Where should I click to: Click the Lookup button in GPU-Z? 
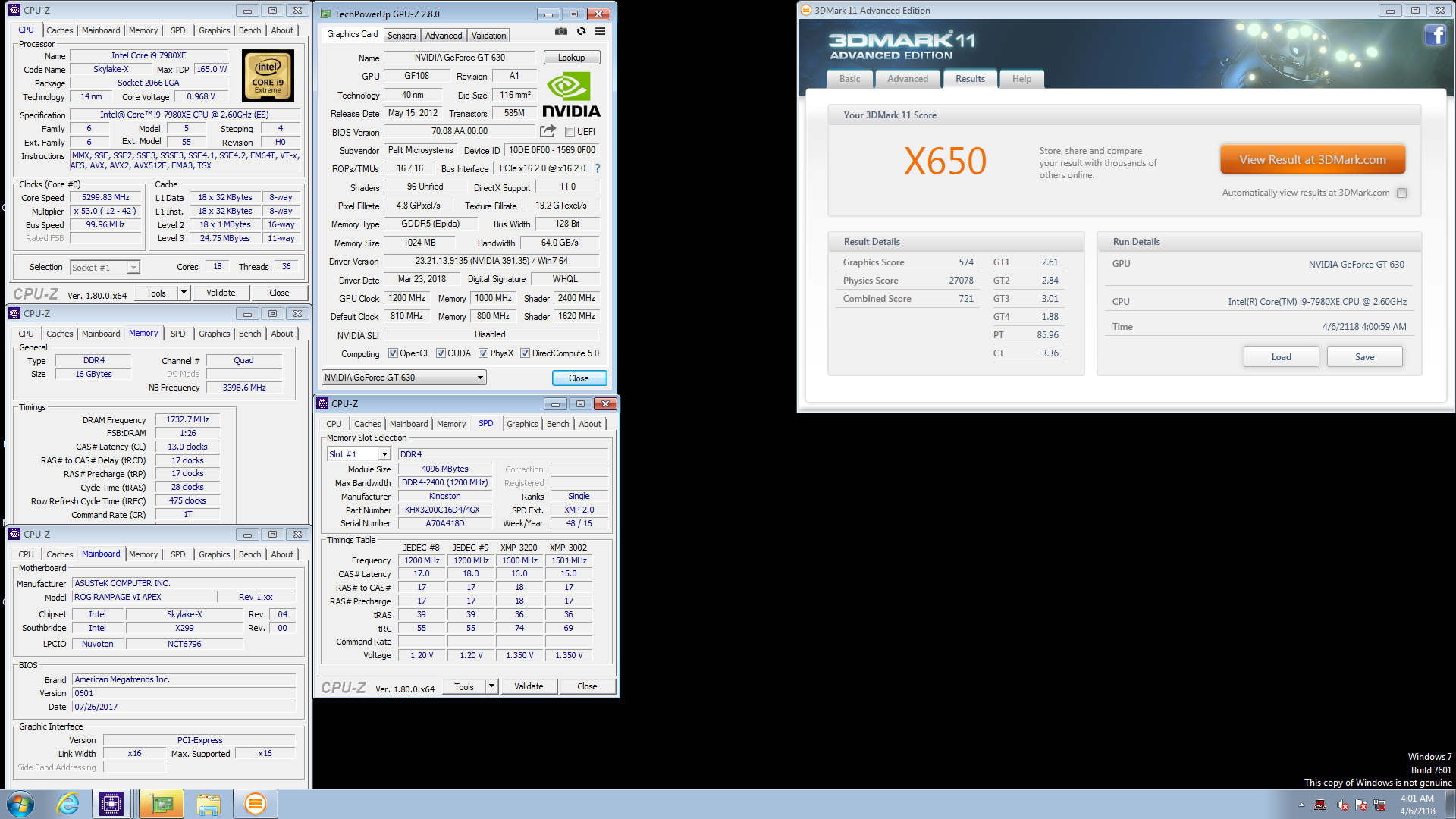(572, 58)
